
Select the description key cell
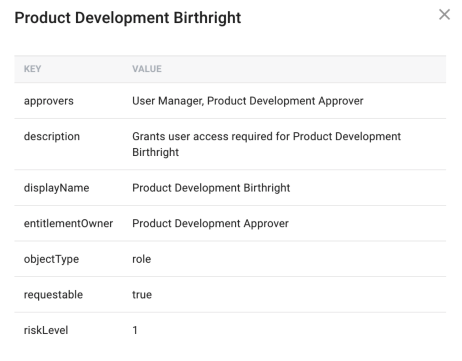click(x=52, y=136)
